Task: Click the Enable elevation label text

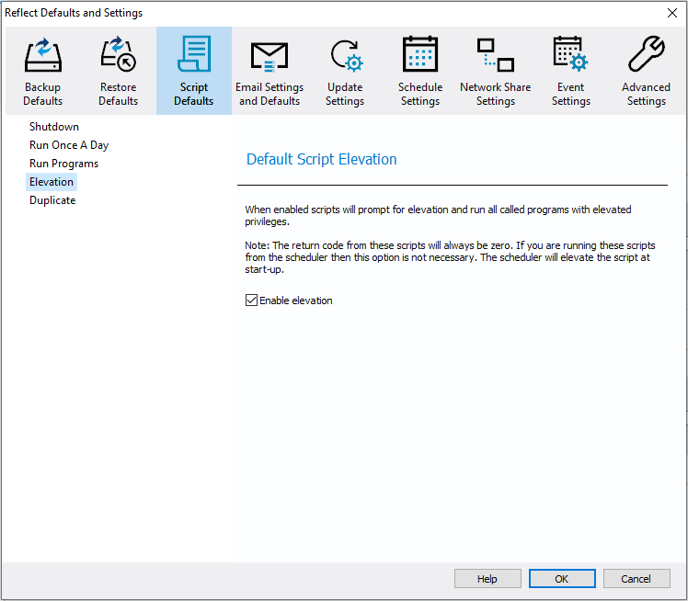Action: click(296, 301)
